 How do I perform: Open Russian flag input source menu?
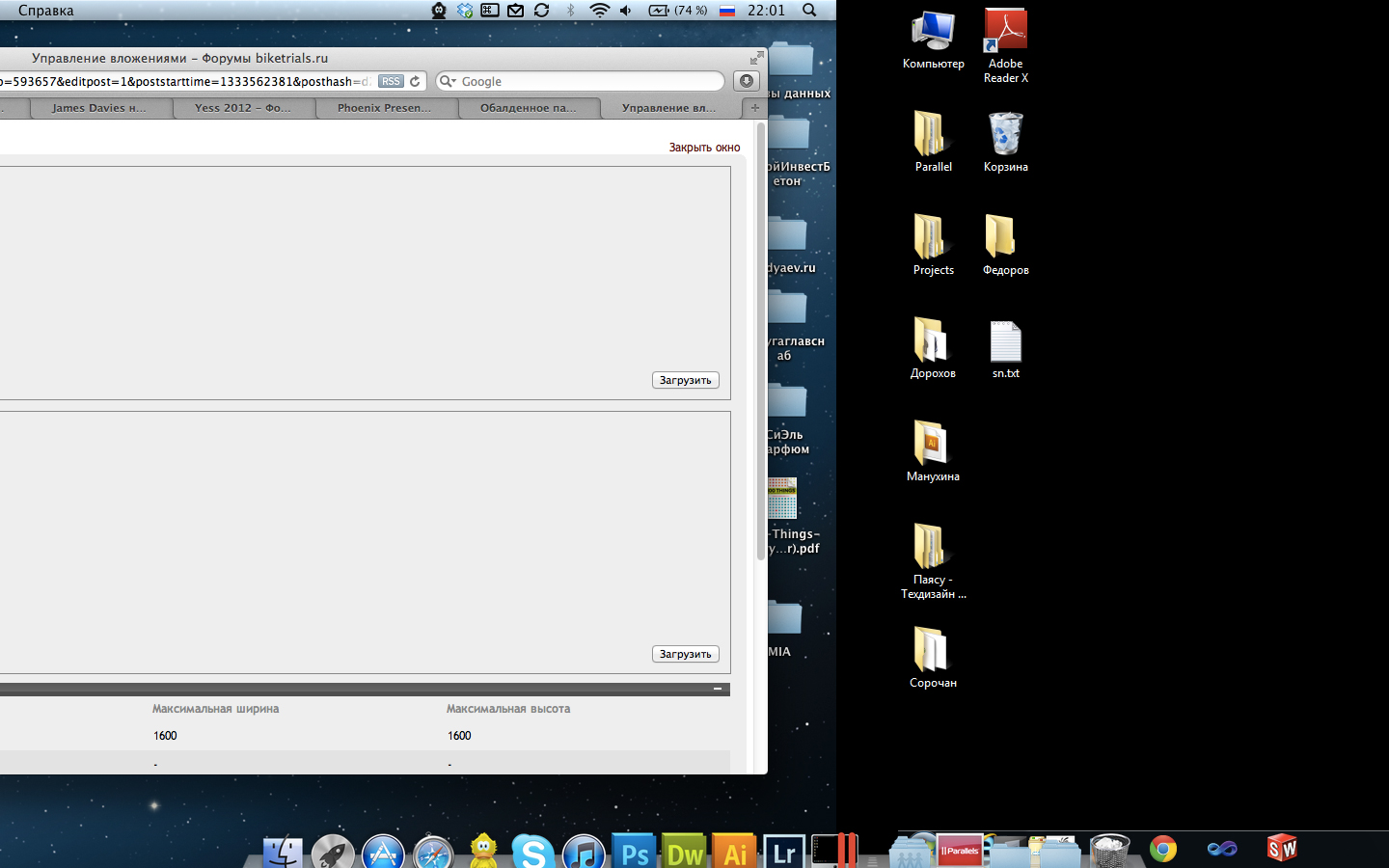click(727, 11)
